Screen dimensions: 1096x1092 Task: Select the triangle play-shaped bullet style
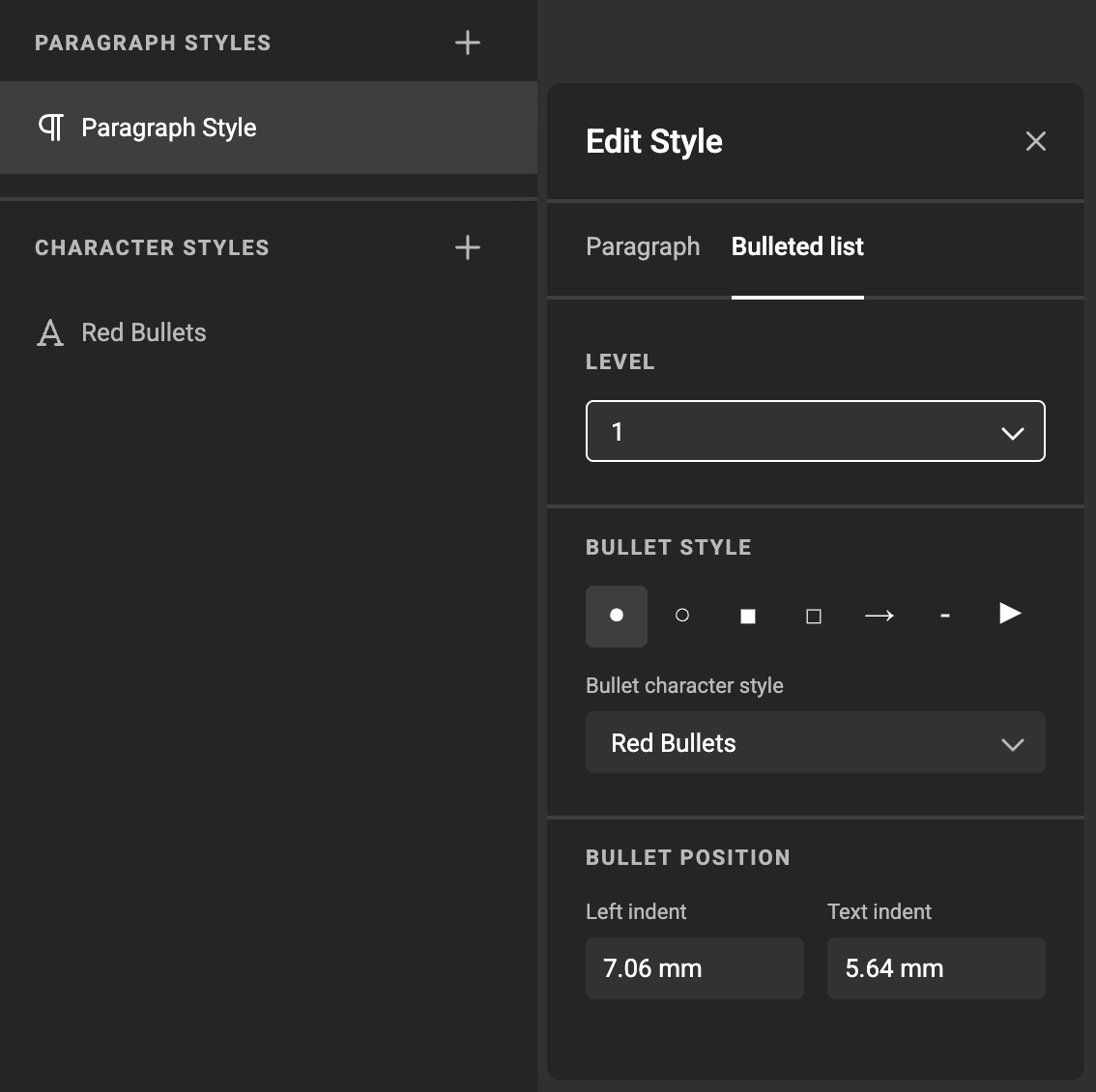click(x=1010, y=614)
